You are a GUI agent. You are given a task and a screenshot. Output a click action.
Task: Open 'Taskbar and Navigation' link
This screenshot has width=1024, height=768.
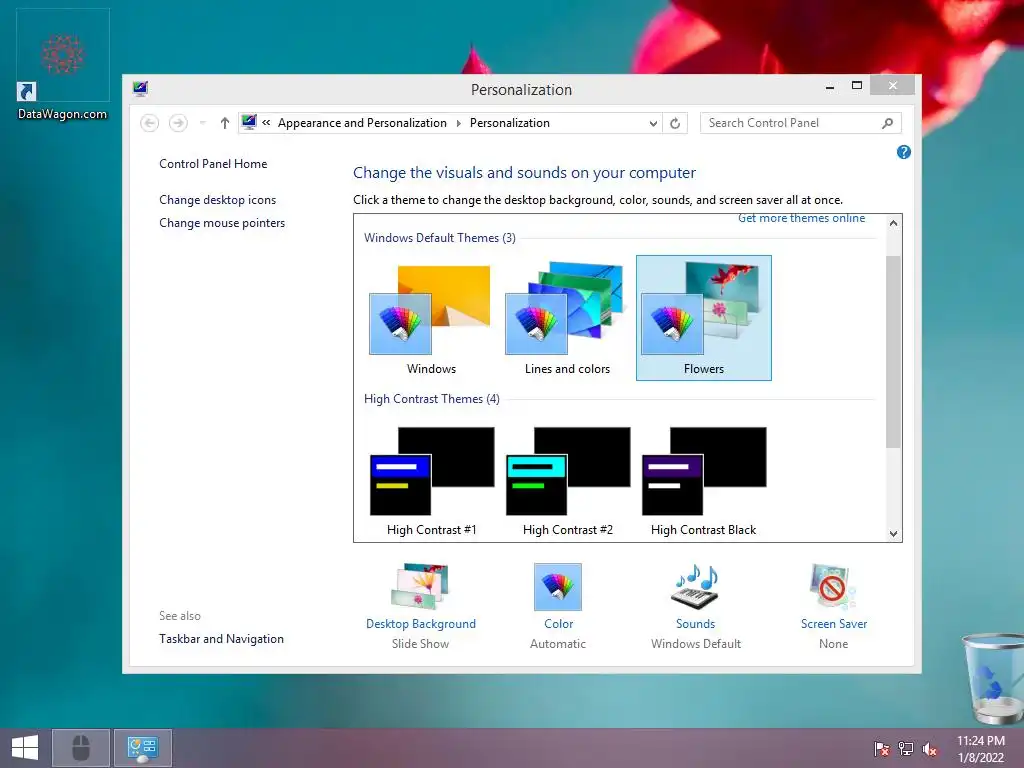[x=221, y=639]
